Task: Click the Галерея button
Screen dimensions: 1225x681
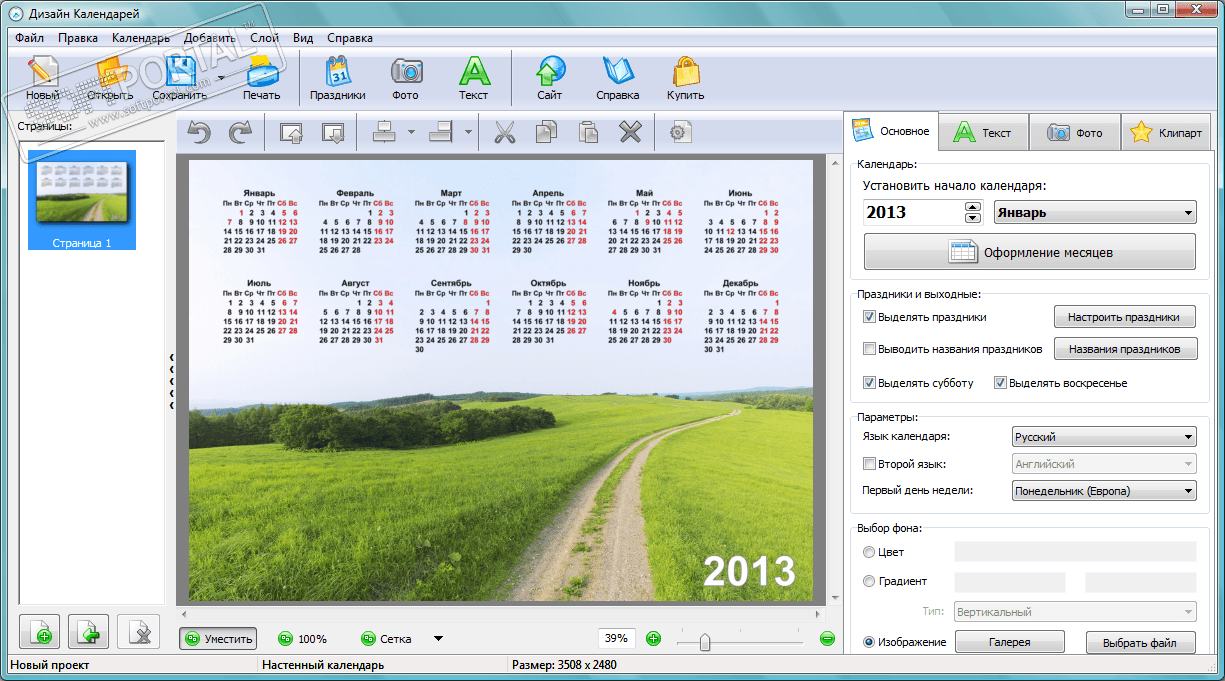Action: pos(1010,642)
